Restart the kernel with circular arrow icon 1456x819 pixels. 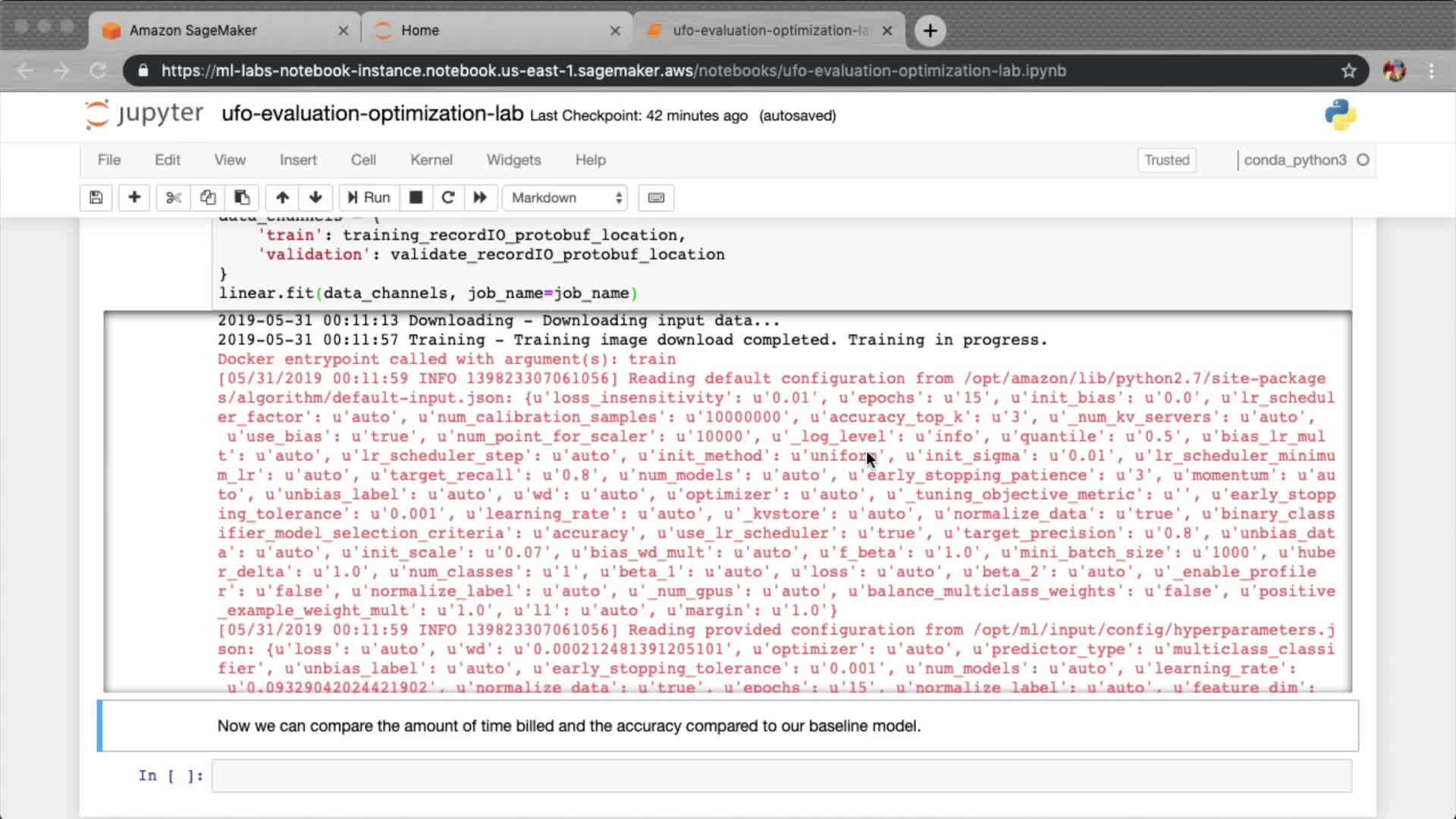[x=448, y=198]
